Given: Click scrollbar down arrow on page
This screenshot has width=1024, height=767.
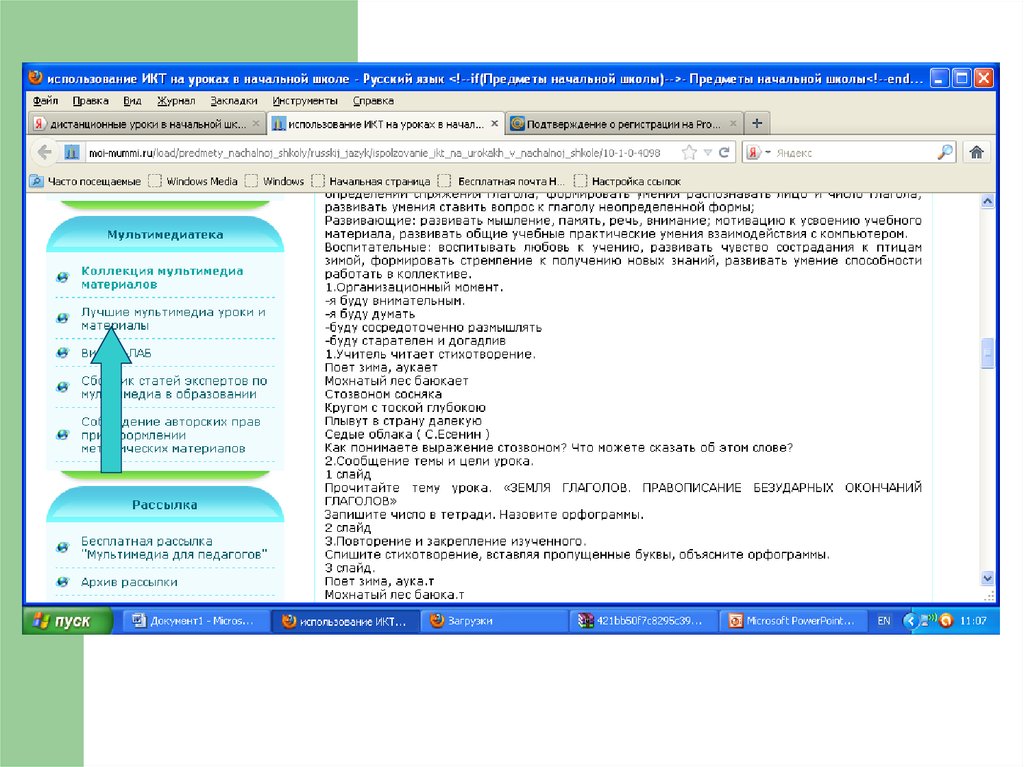Looking at the screenshot, I should tap(988, 579).
